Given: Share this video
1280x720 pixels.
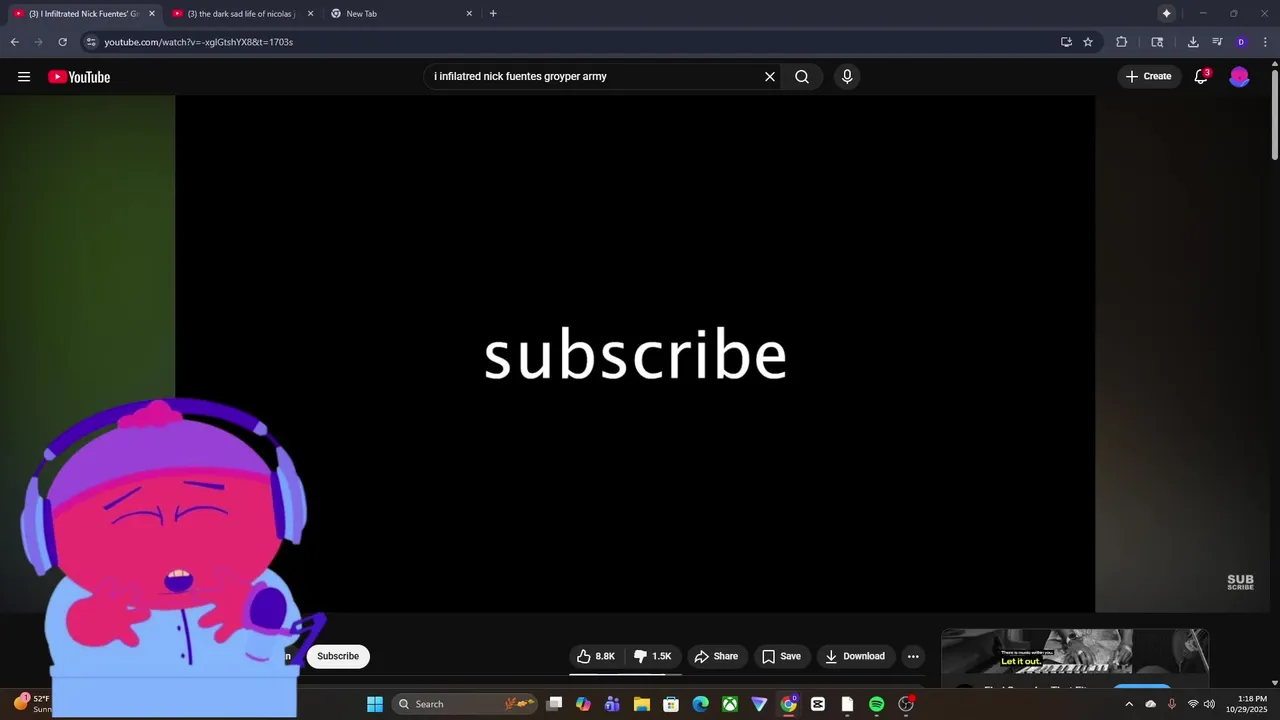Looking at the screenshot, I should point(716,656).
